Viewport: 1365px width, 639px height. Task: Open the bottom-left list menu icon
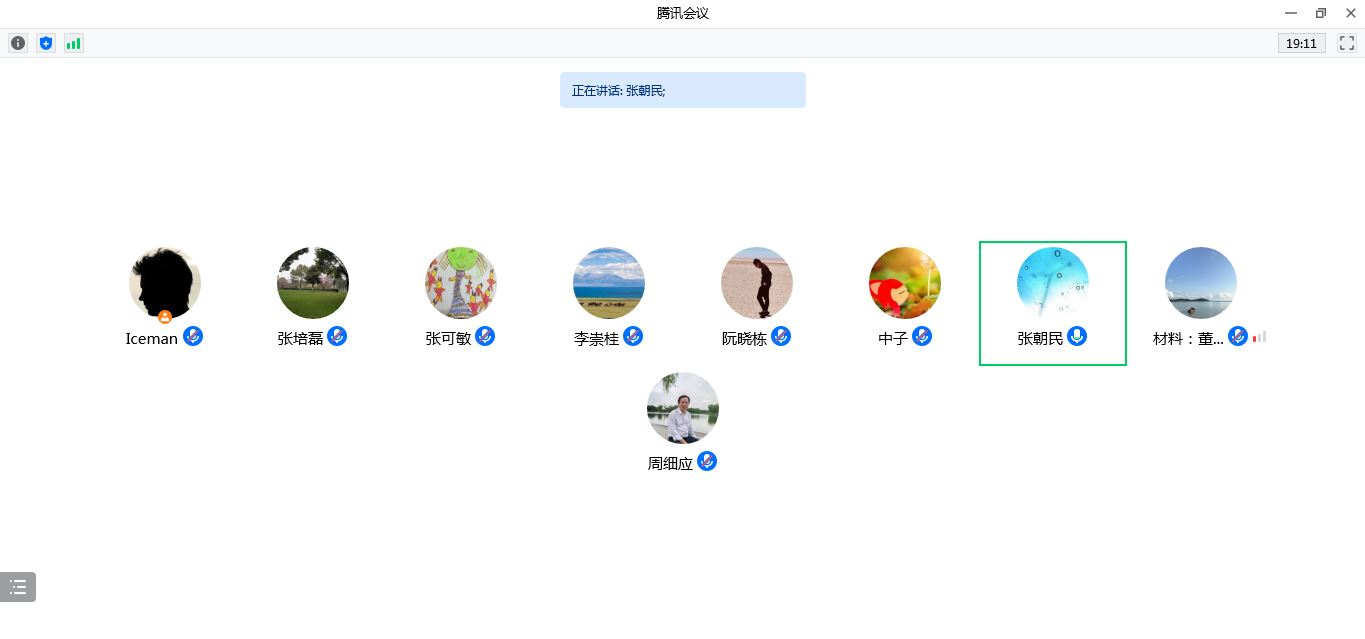point(18,587)
